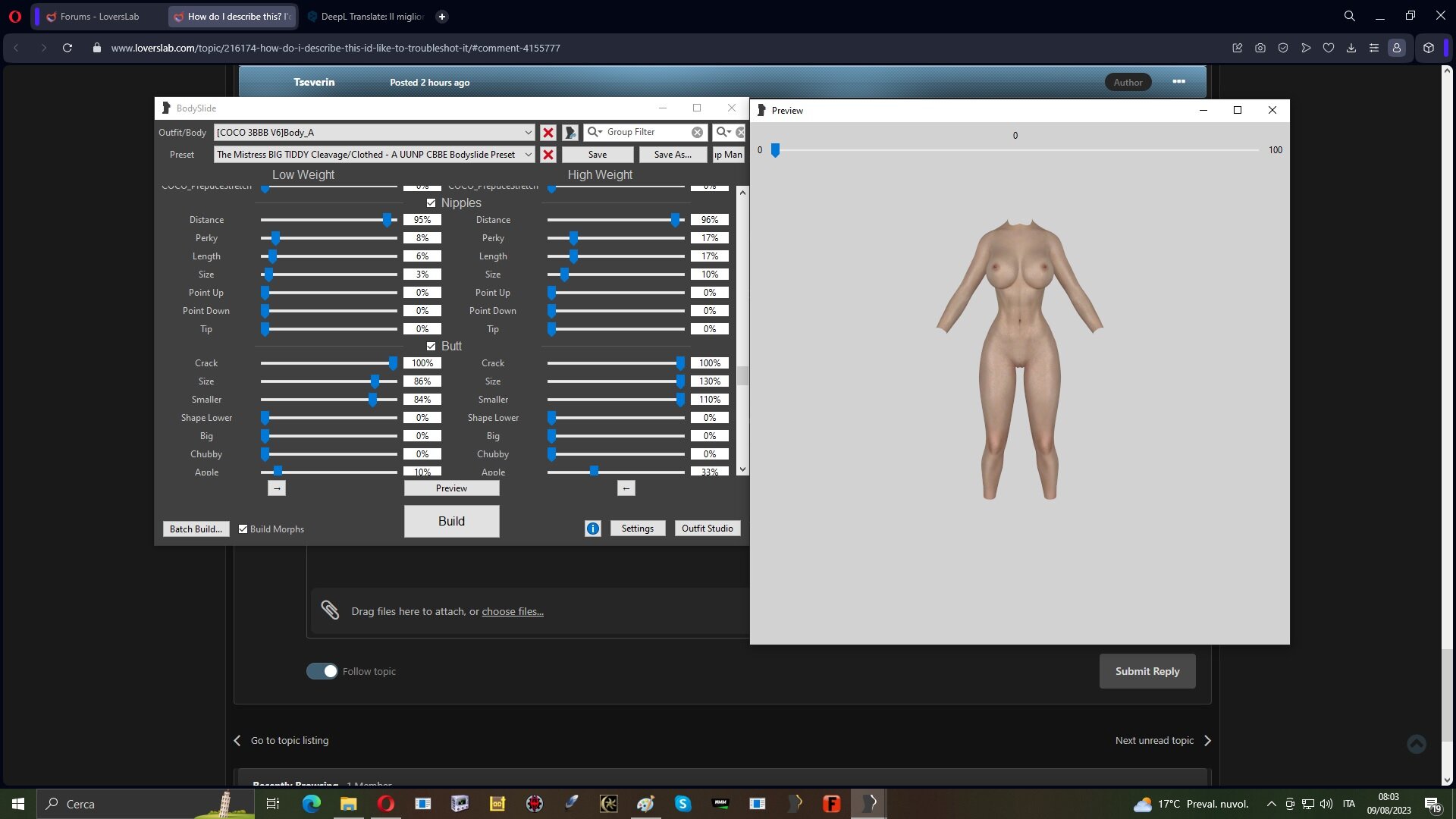Click the large Build button

point(451,521)
